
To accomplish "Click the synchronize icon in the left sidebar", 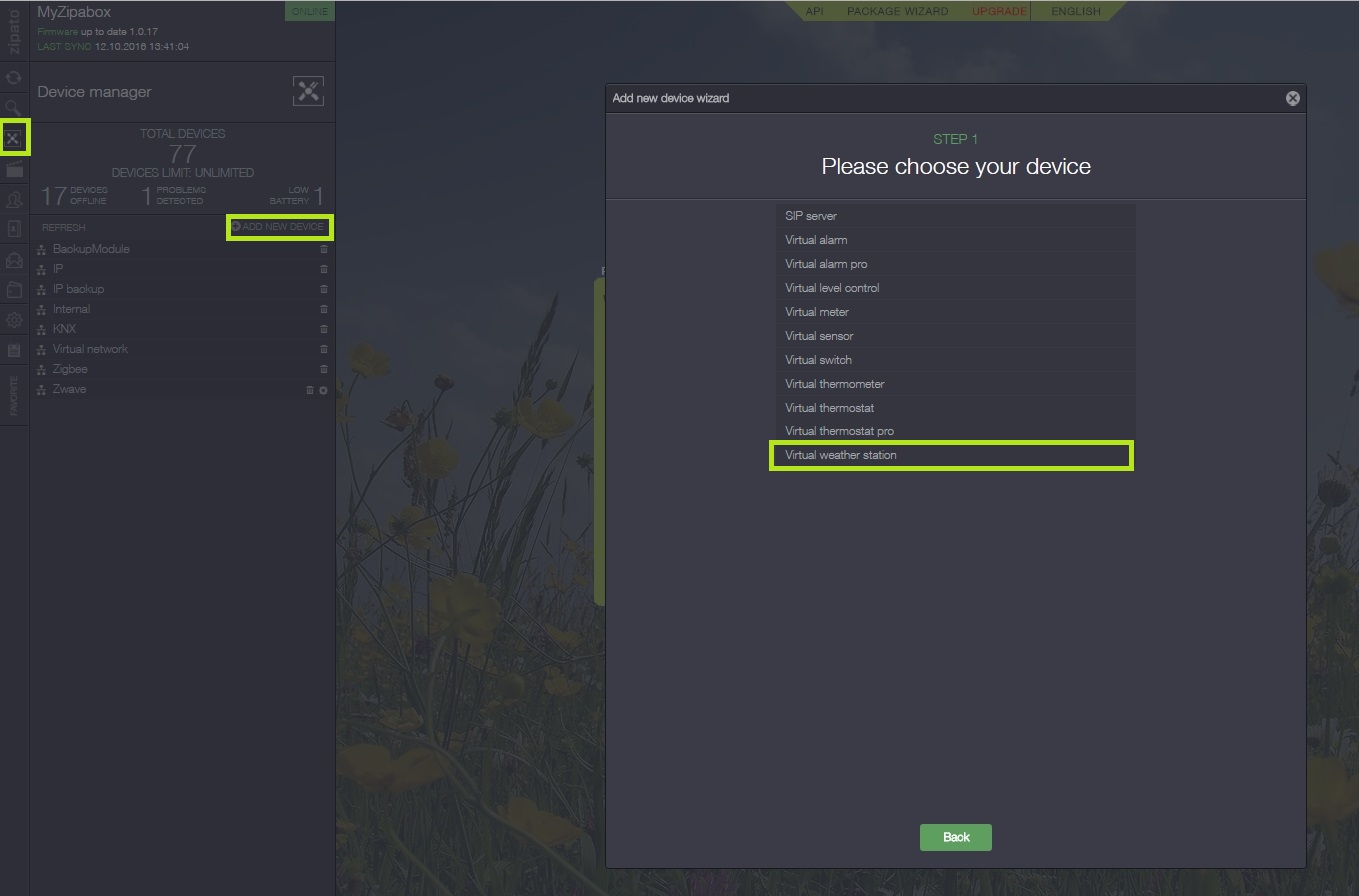I will (14, 77).
